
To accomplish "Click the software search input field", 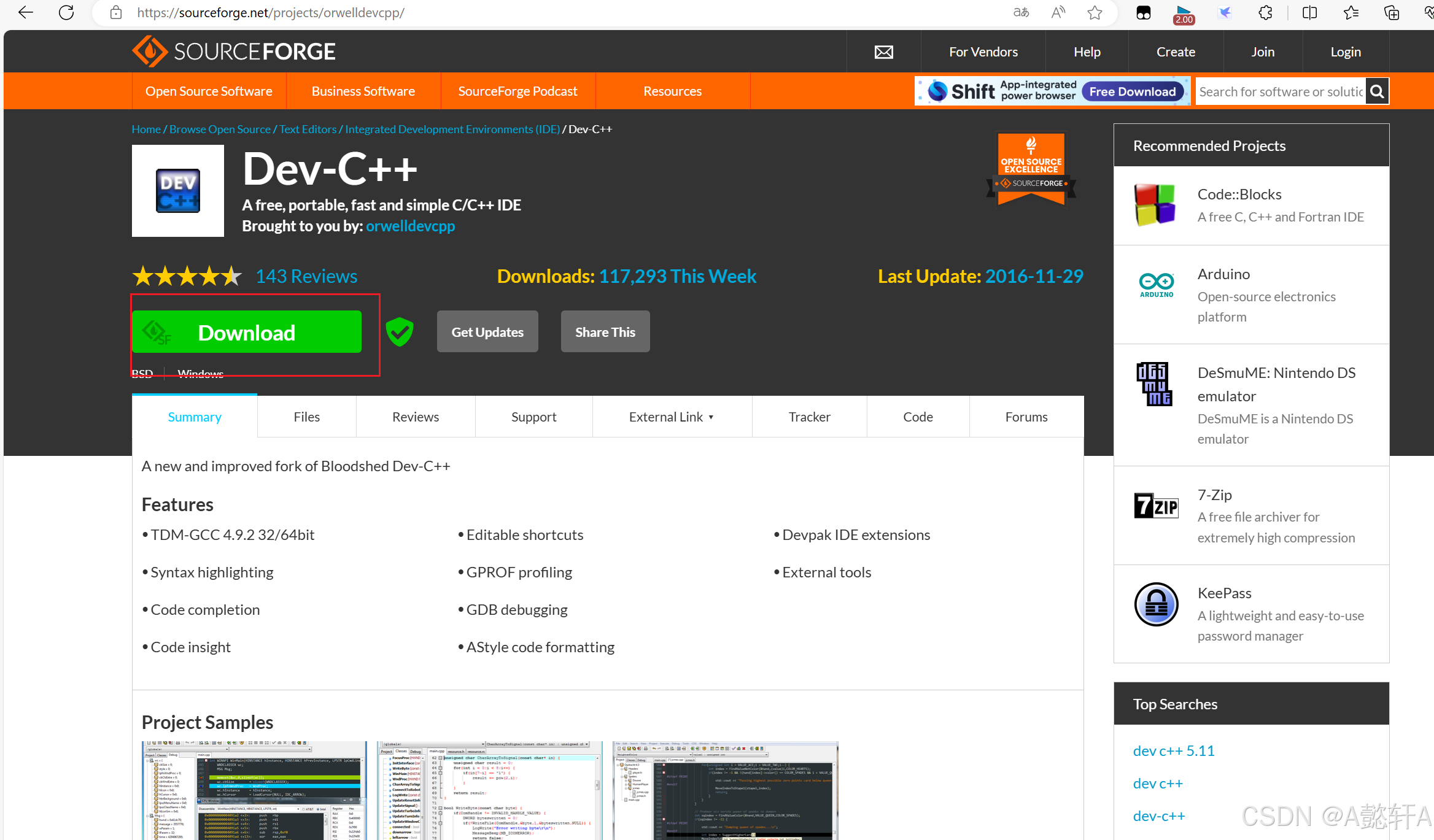I will click(x=1281, y=91).
